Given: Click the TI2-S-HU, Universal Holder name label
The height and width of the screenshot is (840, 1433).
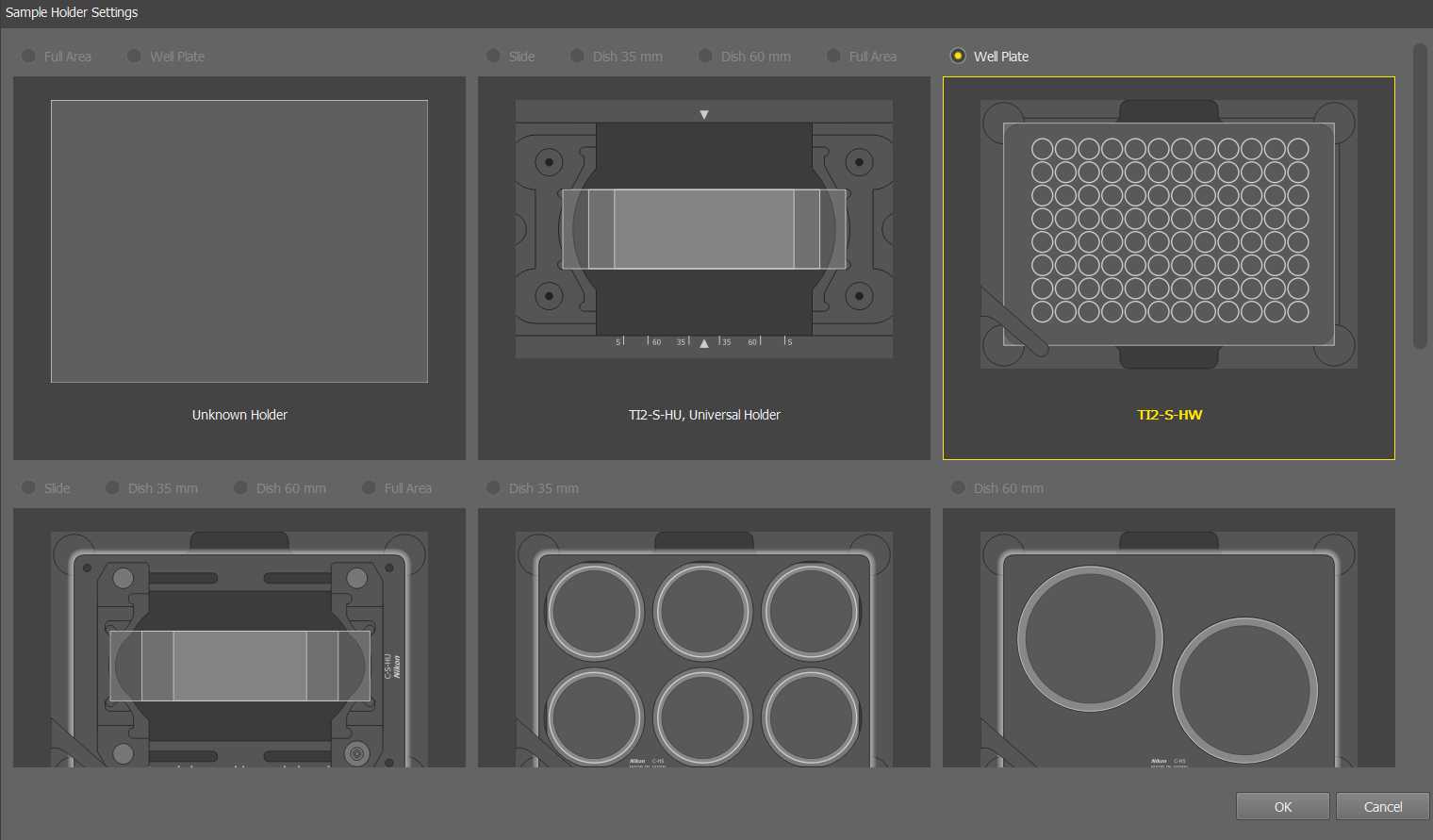Looking at the screenshot, I should coord(704,415).
